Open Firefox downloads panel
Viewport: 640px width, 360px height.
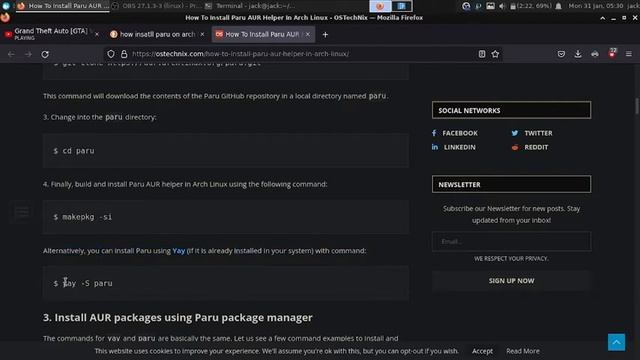tap(578, 54)
